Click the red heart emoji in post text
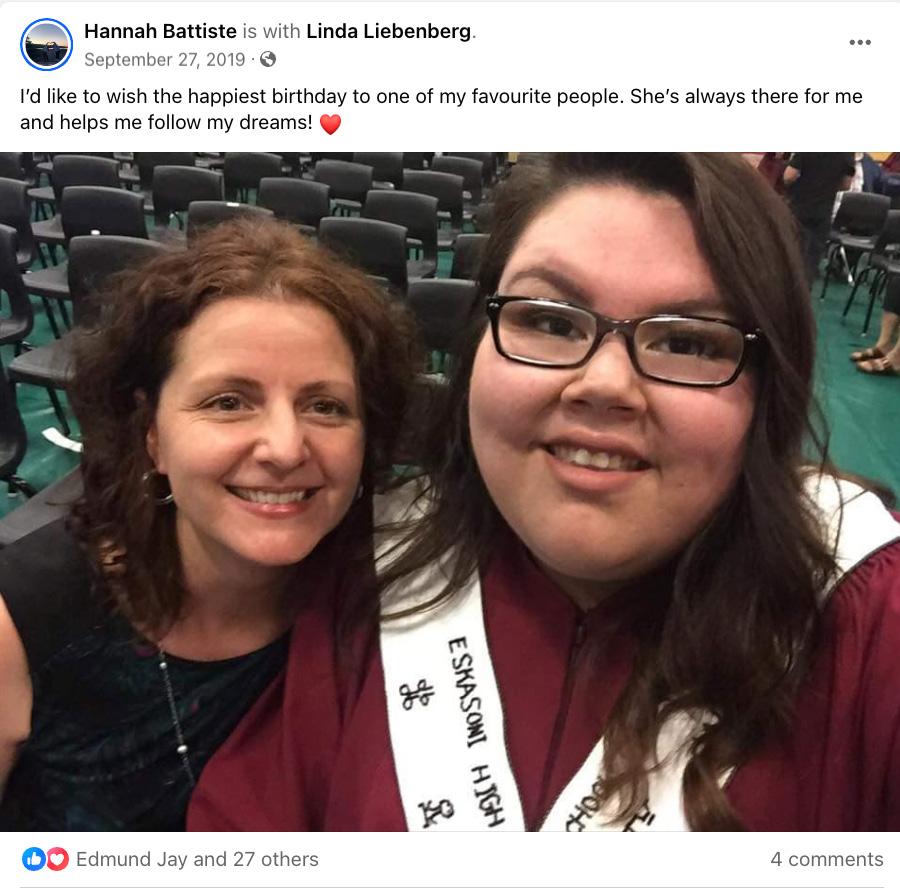The width and height of the screenshot is (900, 890). [x=330, y=124]
